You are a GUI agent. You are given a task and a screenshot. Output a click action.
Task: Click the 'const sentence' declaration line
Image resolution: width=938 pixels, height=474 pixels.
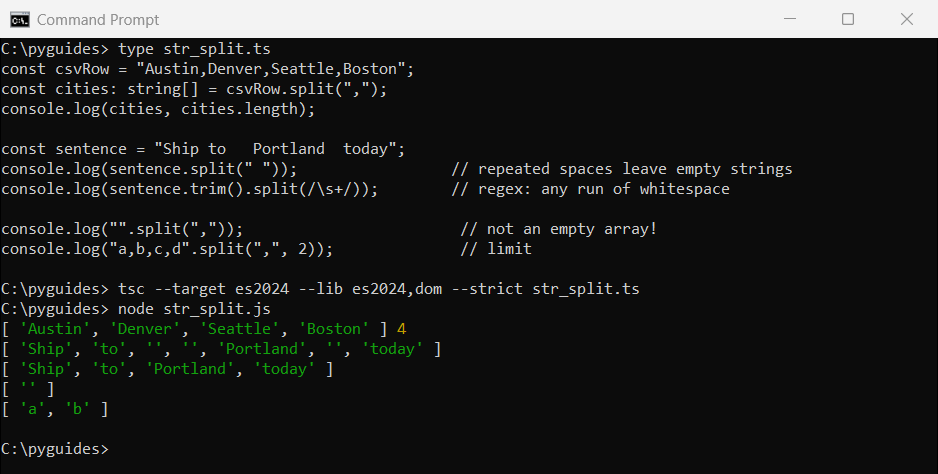point(203,149)
